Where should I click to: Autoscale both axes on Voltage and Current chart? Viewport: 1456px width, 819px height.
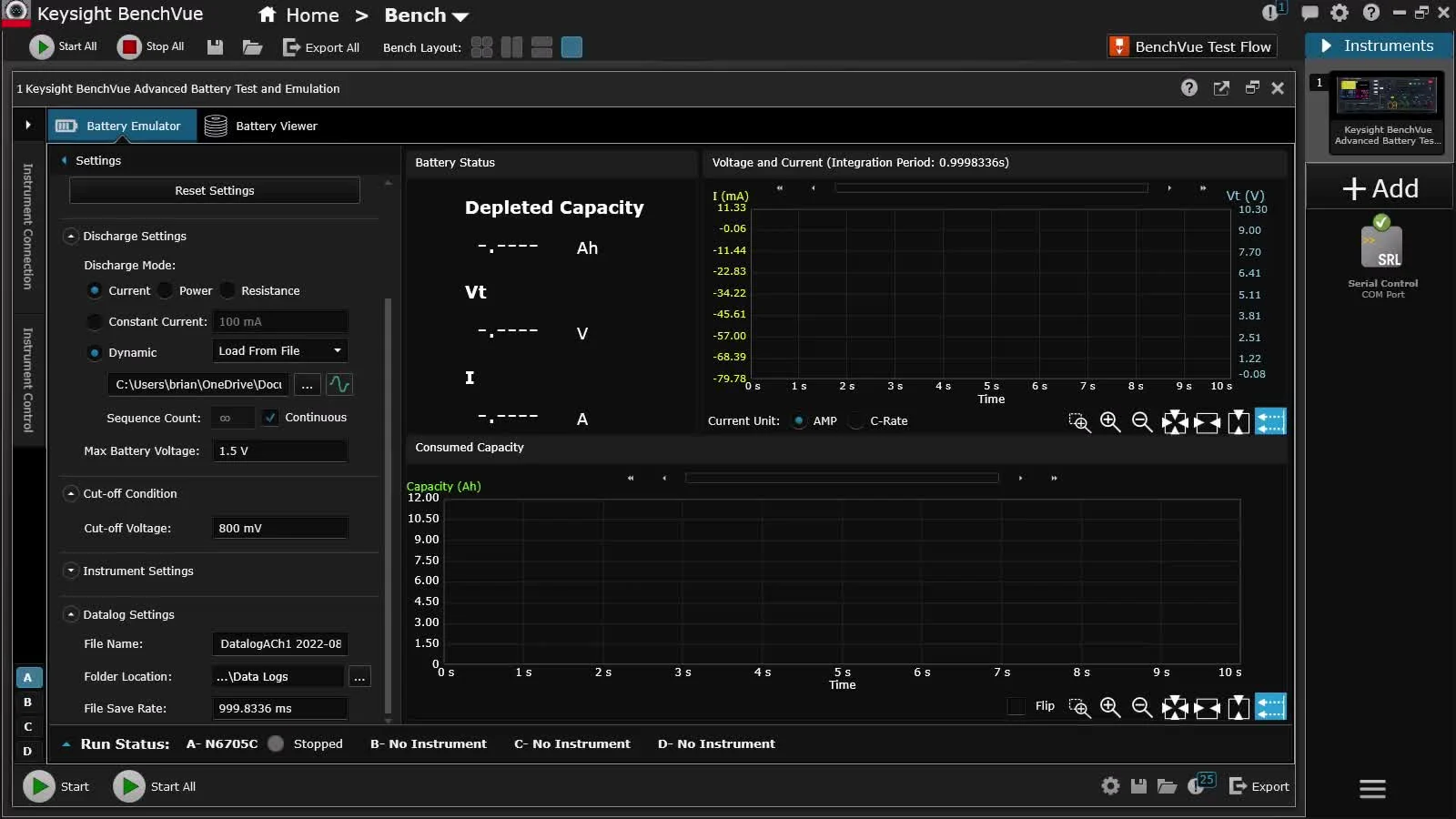pyautogui.click(x=1175, y=421)
